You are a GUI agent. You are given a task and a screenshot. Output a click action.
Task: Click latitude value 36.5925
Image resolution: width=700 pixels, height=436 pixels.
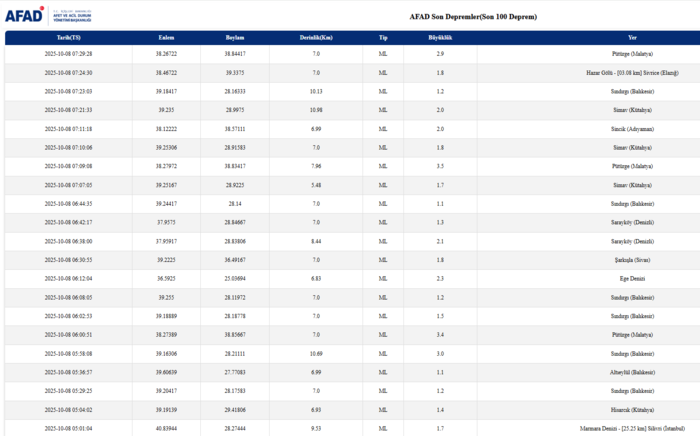[166, 278]
